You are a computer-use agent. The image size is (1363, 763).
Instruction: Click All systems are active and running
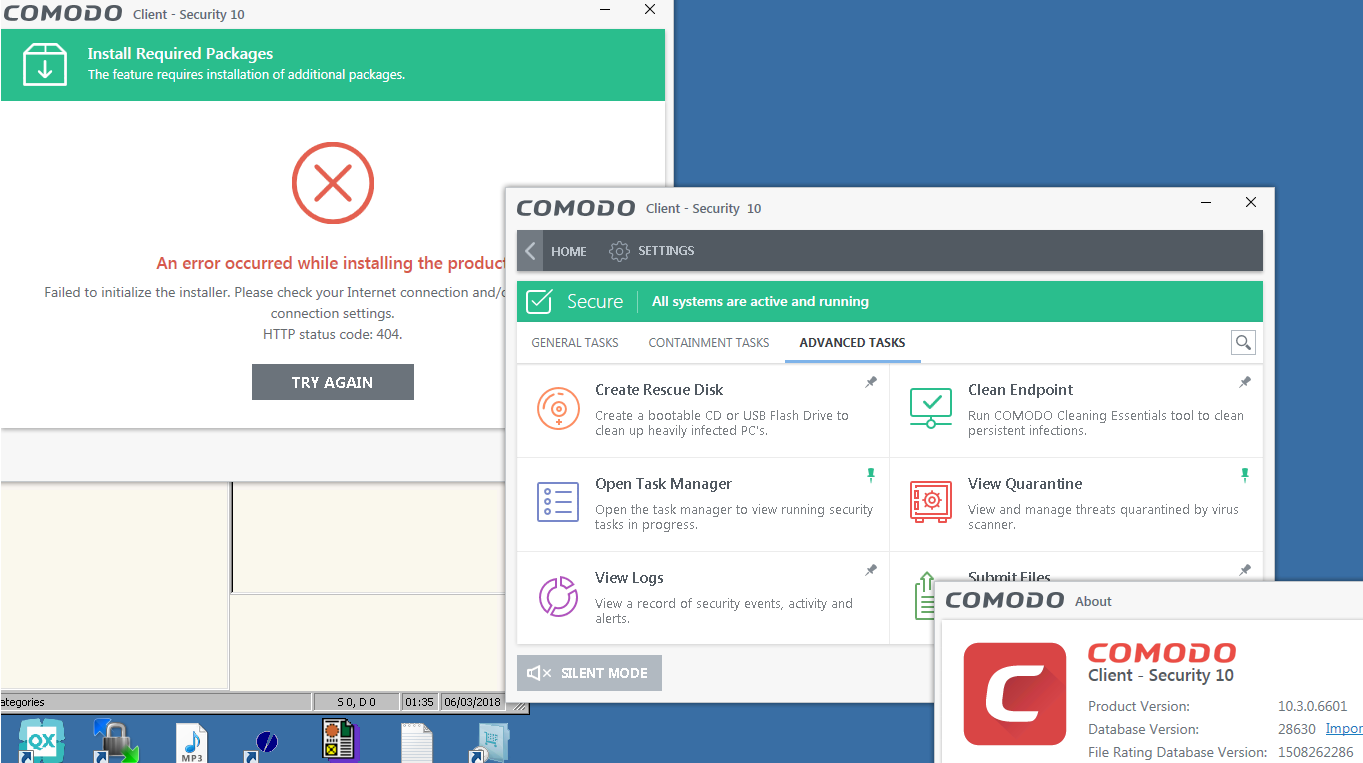coord(760,301)
